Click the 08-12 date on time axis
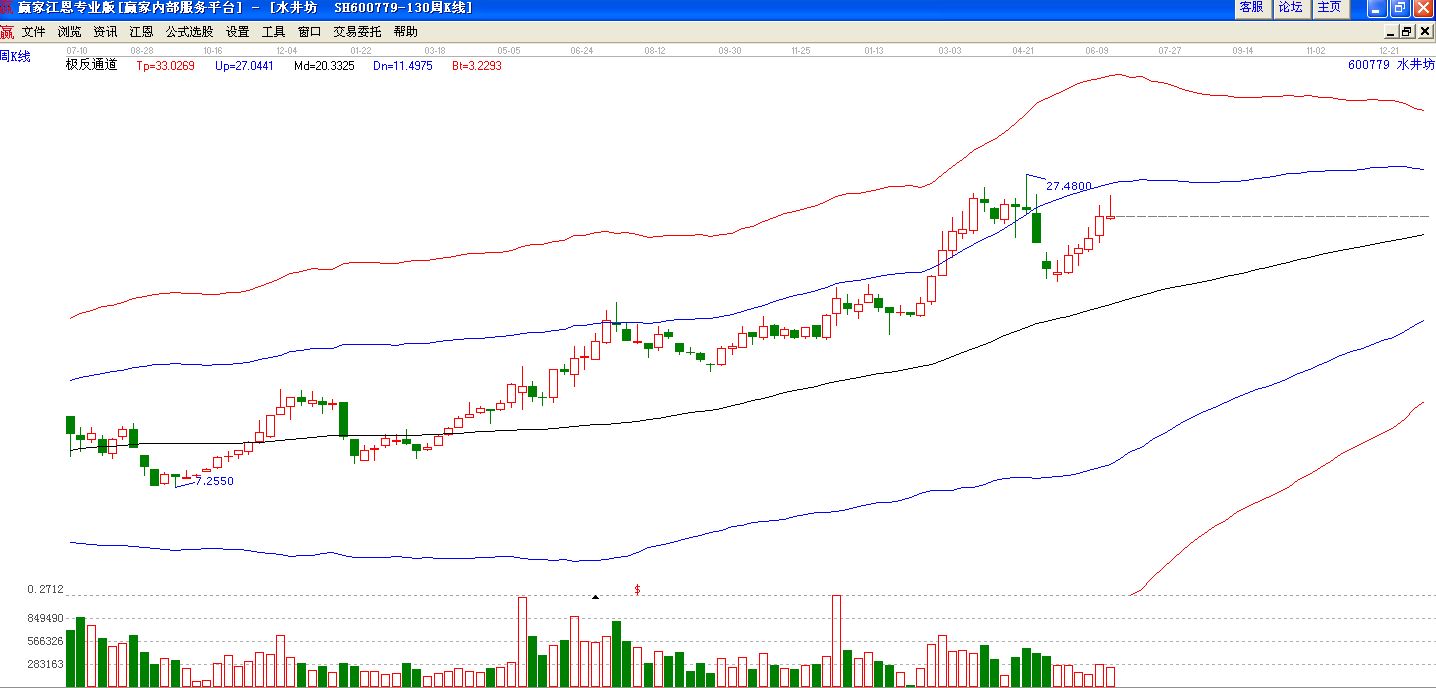This screenshot has width=1436, height=688. (655, 50)
